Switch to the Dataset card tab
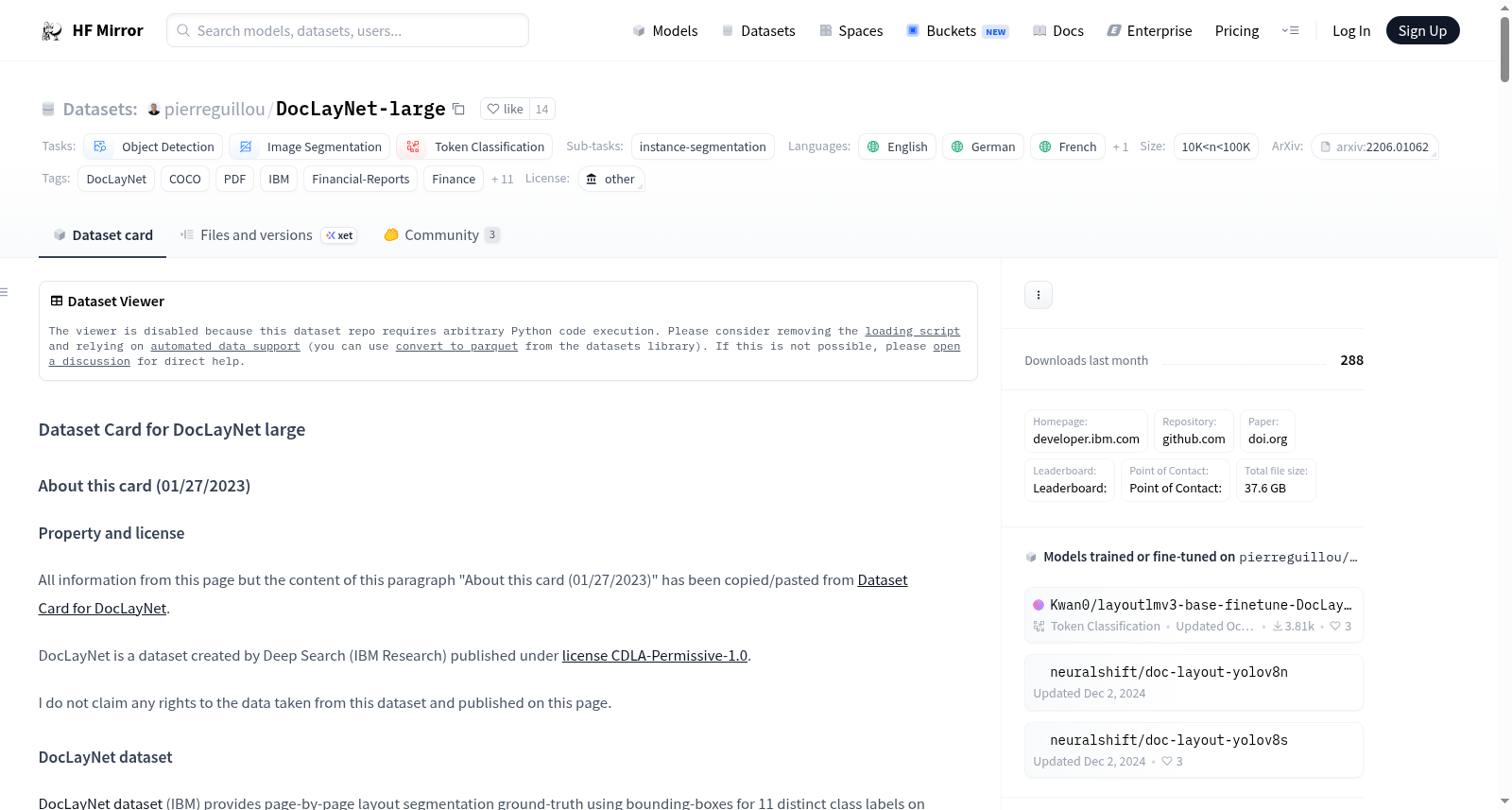 tap(102, 235)
